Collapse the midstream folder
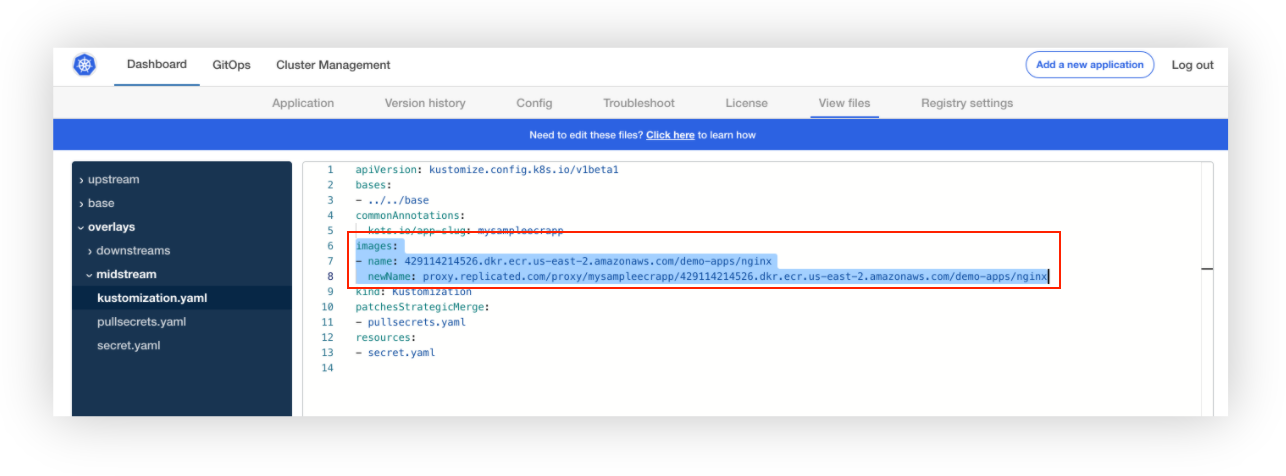The image size is (1286, 476). pos(126,274)
